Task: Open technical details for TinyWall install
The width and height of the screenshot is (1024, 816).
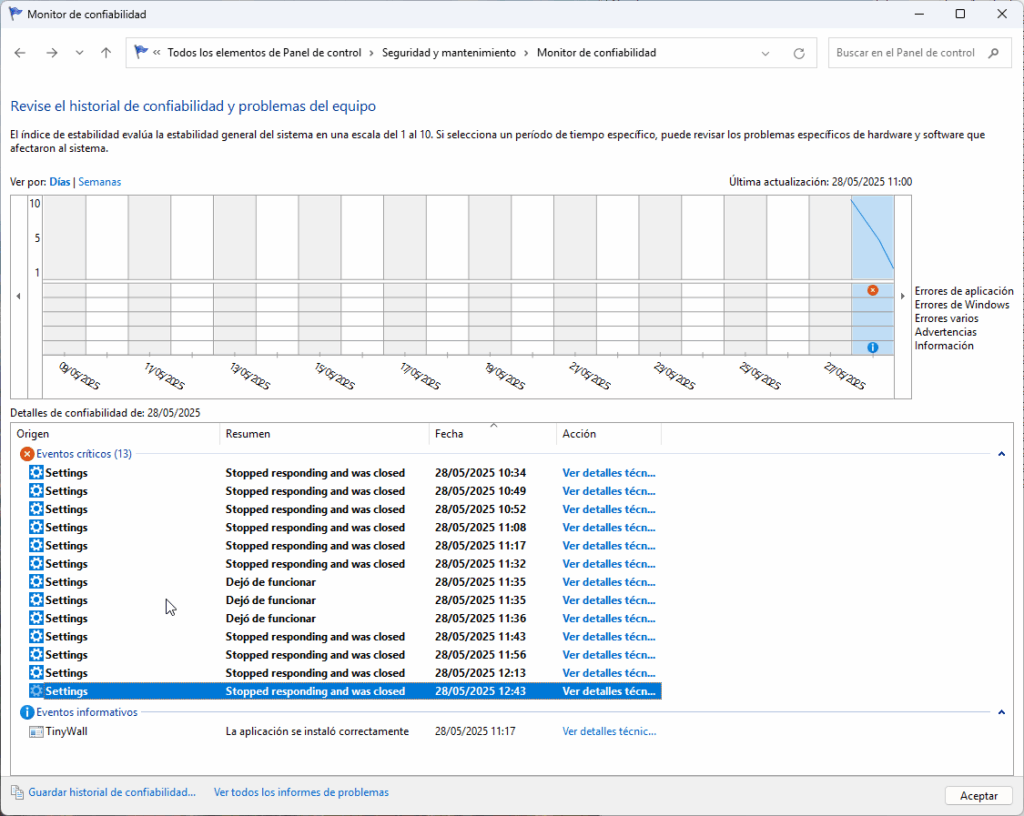Action: [x=609, y=732]
